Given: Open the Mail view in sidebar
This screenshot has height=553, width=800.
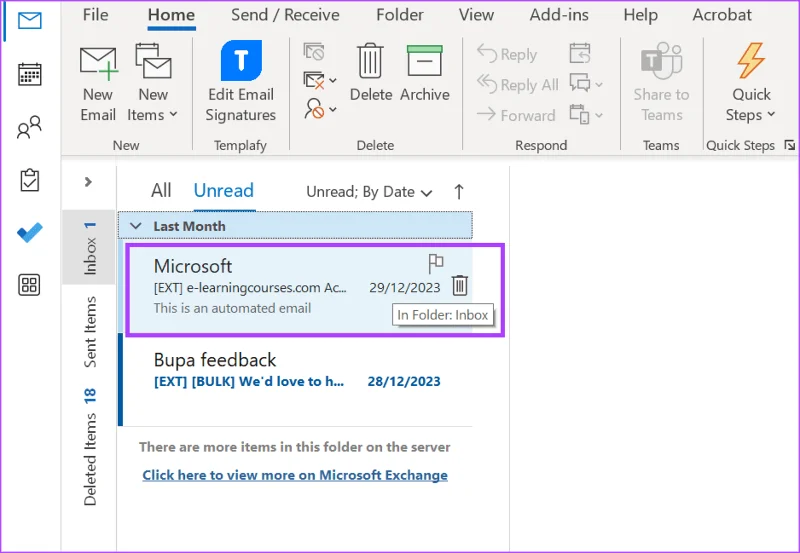Looking at the screenshot, I should pyautogui.click(x=30, y=20).
